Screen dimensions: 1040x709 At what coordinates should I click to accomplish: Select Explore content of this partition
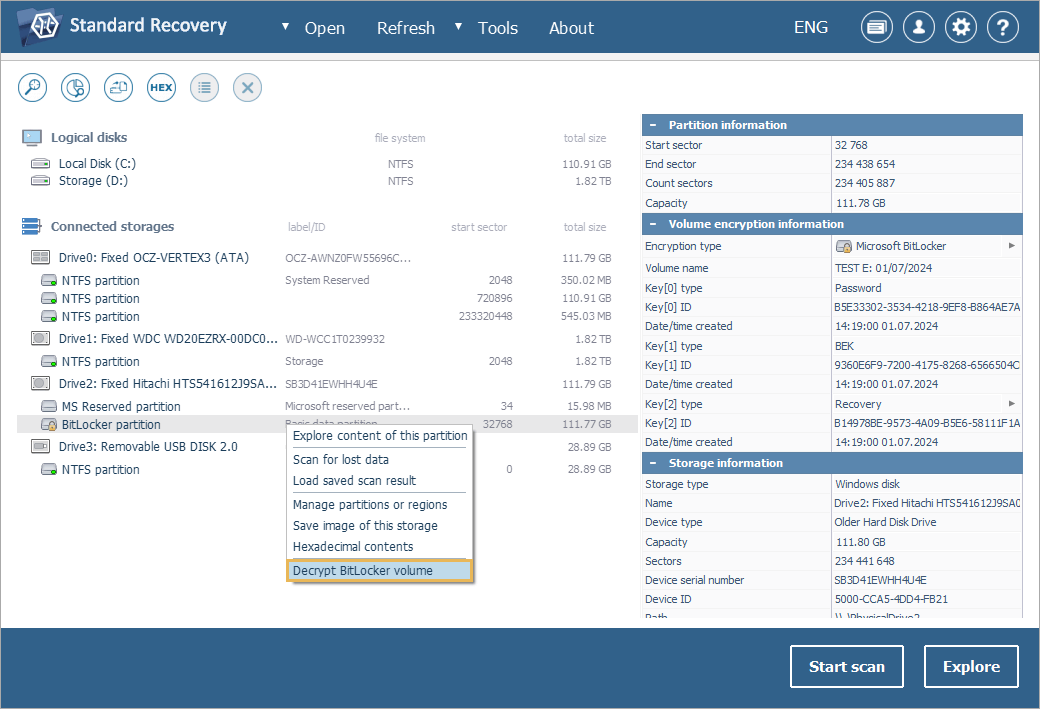[380, 436]
